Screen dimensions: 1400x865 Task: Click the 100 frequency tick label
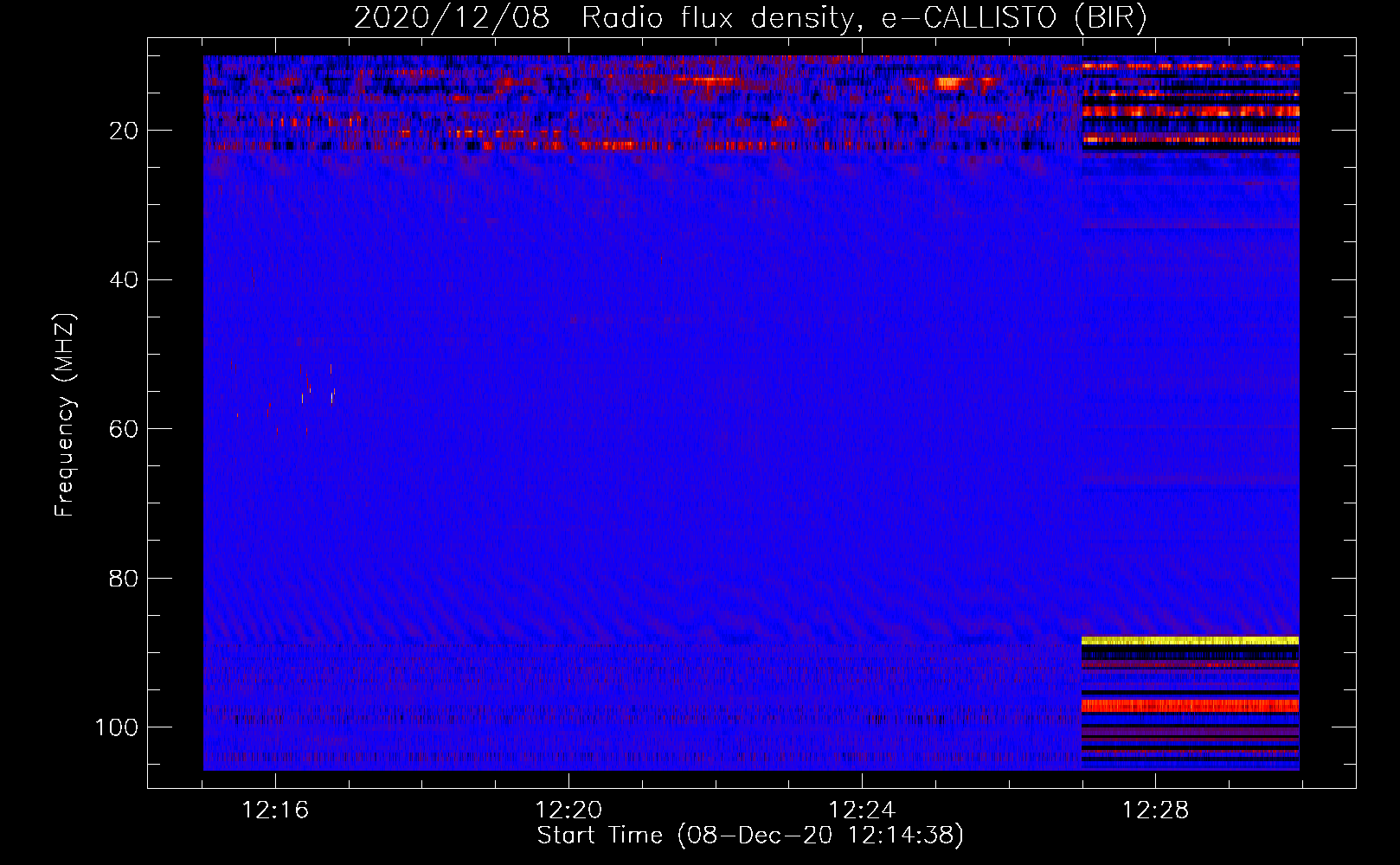tap(116, 727)
